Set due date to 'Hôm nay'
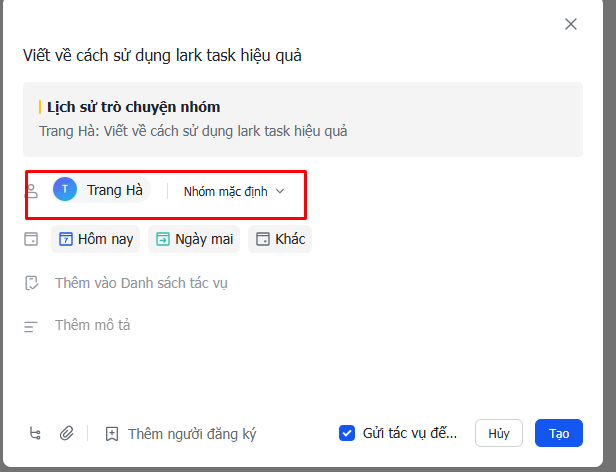616x472 pixels. pyautogui.click(x=95, y=239)
